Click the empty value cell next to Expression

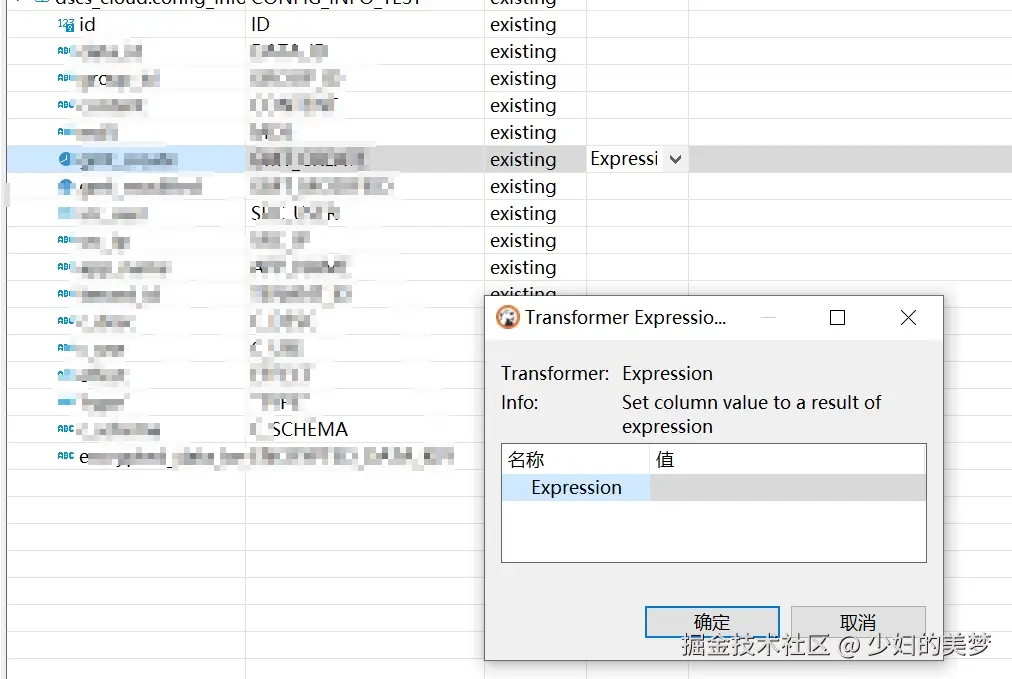(x=787, y=488)
